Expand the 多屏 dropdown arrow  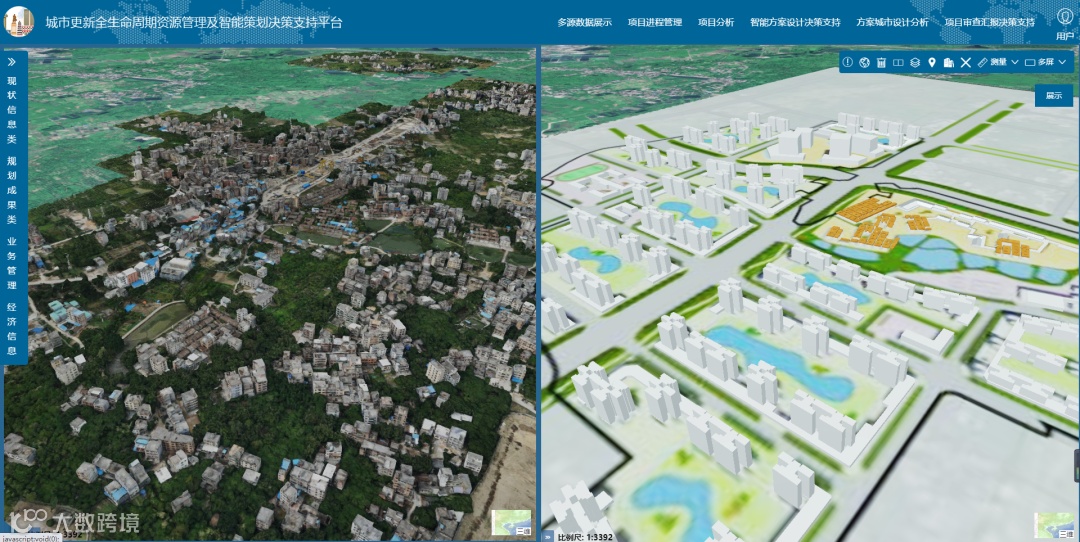1061,63
